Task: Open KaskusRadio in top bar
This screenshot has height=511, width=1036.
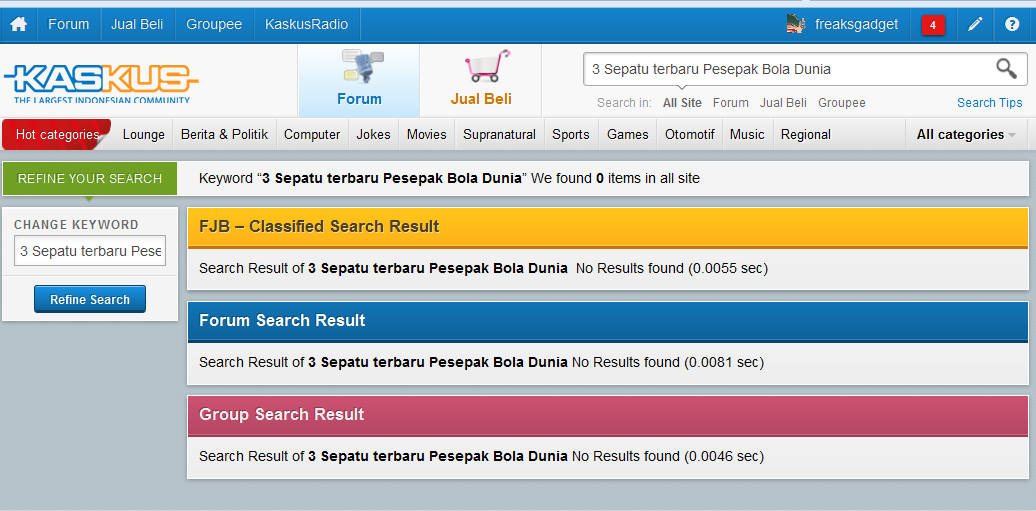Action: tap(307, 24)
